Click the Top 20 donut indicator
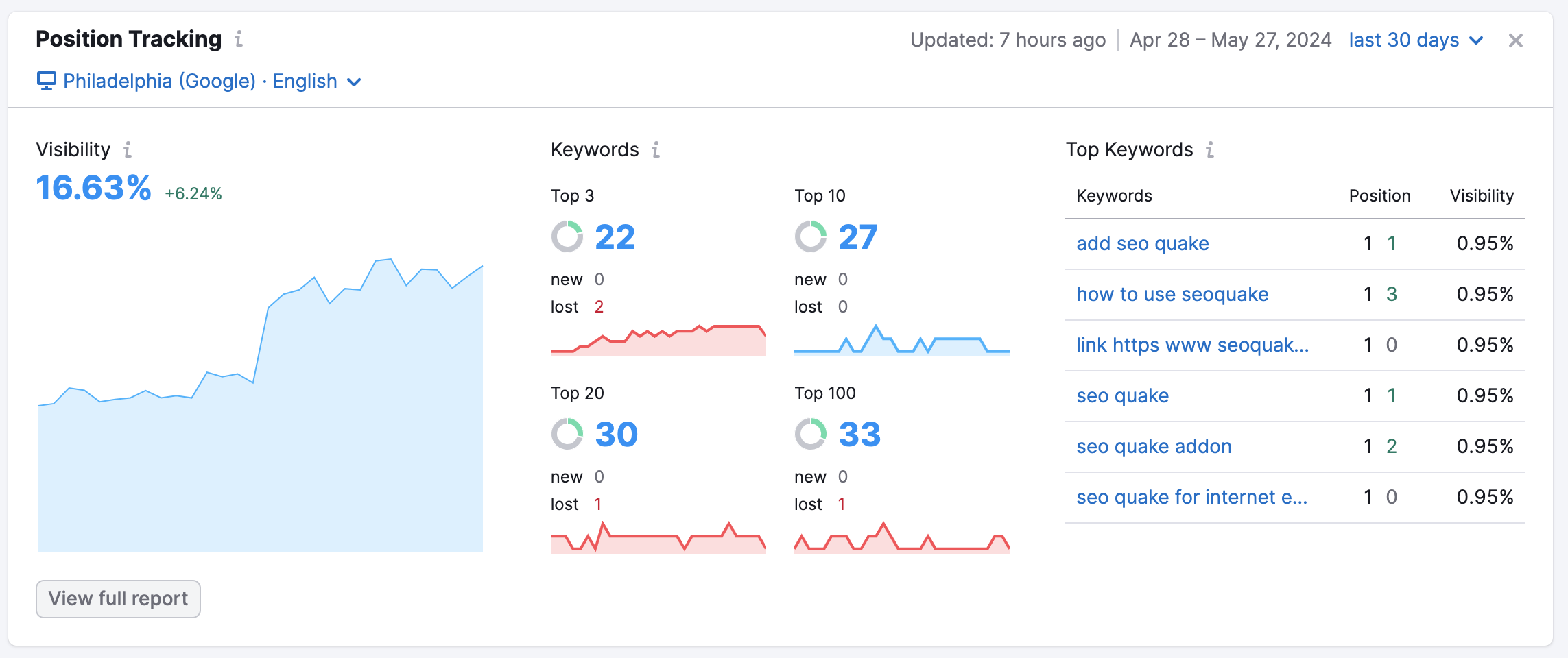Screen dimensions: 1568x658 567,433
